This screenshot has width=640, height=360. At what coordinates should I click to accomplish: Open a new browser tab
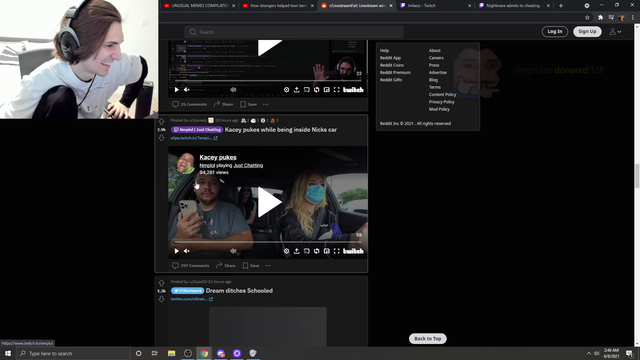561,6
